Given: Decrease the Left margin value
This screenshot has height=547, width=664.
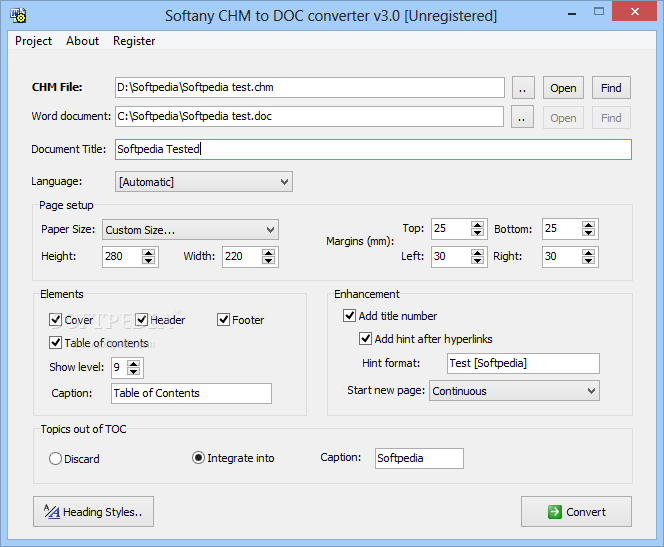Looking at the screenshot, I should [477, 260].
